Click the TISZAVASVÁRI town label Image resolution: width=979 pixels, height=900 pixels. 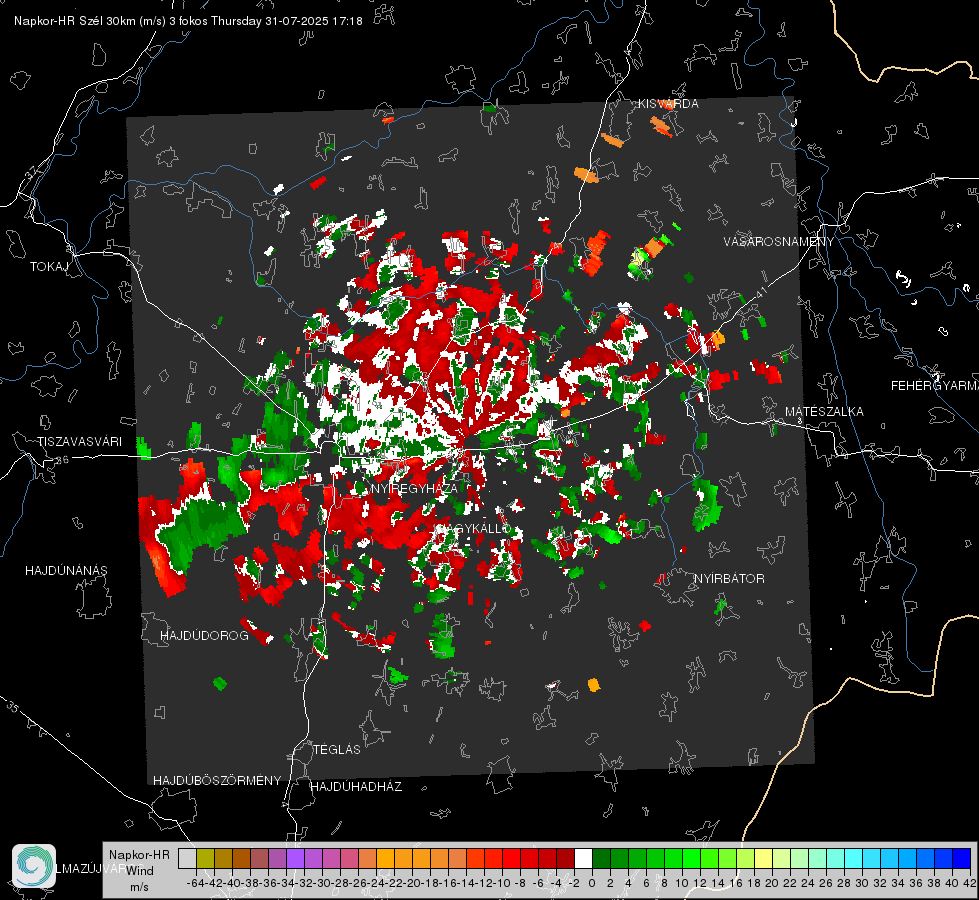tap(79, 442)
